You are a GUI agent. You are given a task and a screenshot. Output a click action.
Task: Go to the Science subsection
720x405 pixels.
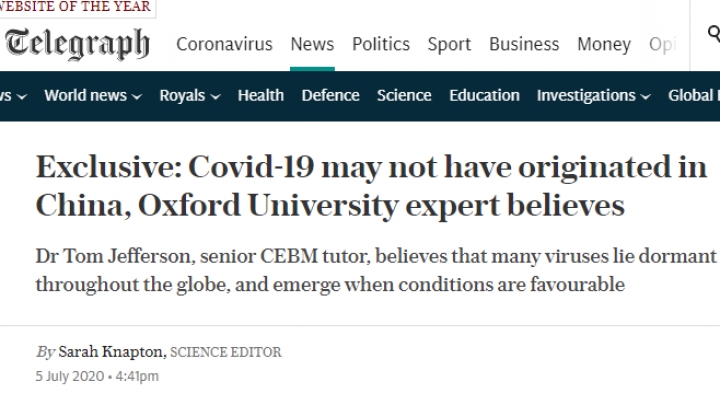click(x=404, y=96)
